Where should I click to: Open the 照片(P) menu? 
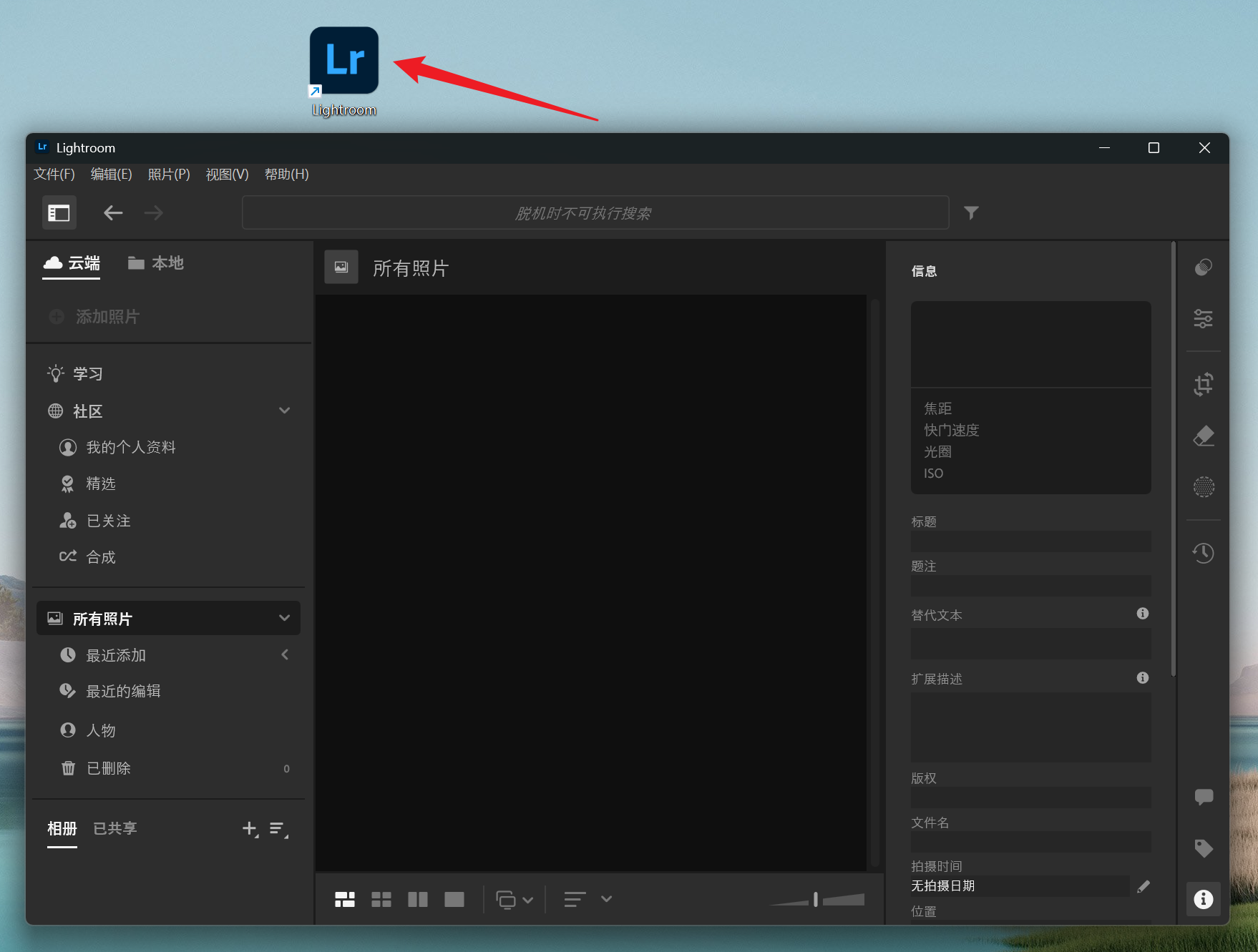tap(169, 175)
